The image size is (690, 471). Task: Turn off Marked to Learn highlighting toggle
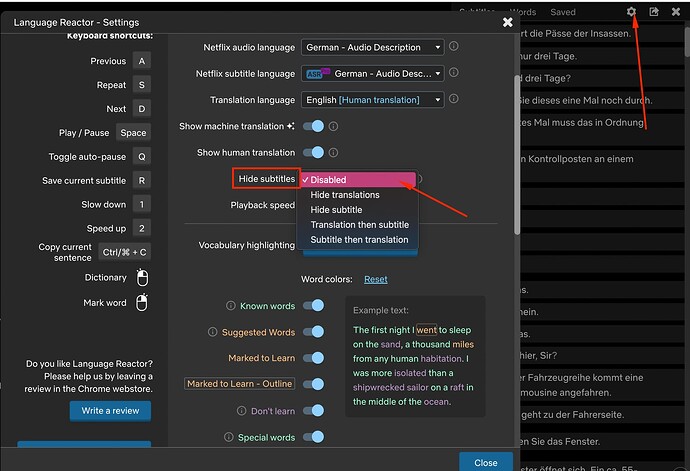click(313, 358)
